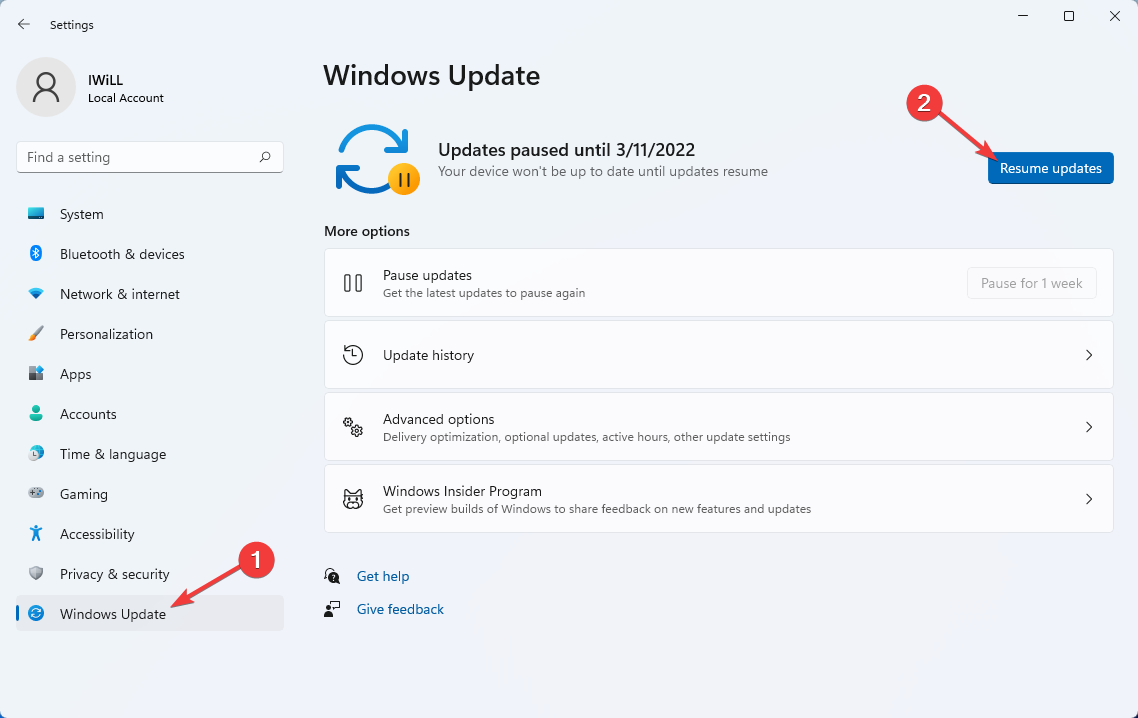Click the Apps icon in sidebar
Image resolution: width=1138 pixels, height=718 pixels.
[36, 373]
